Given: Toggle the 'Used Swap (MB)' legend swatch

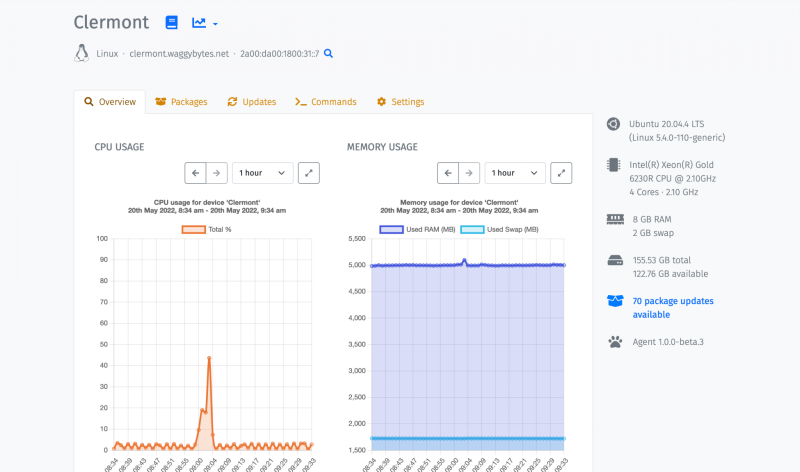Looking at the screenshot, I should click(472, 230).
